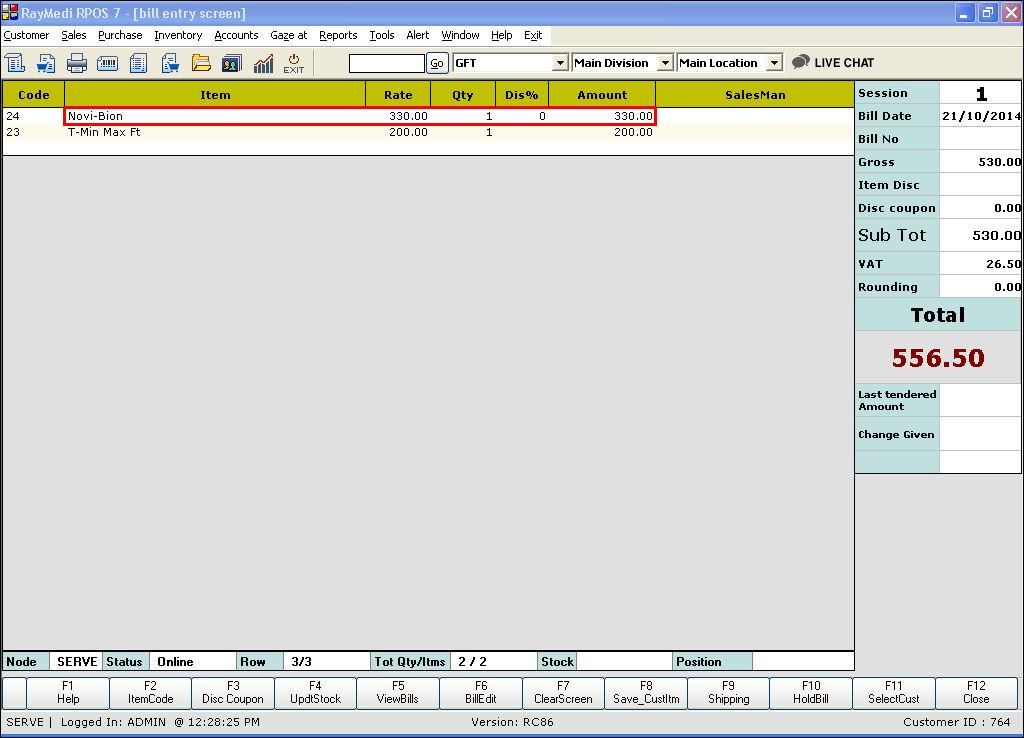Open the Inventory menu

[x=178, y=35]
